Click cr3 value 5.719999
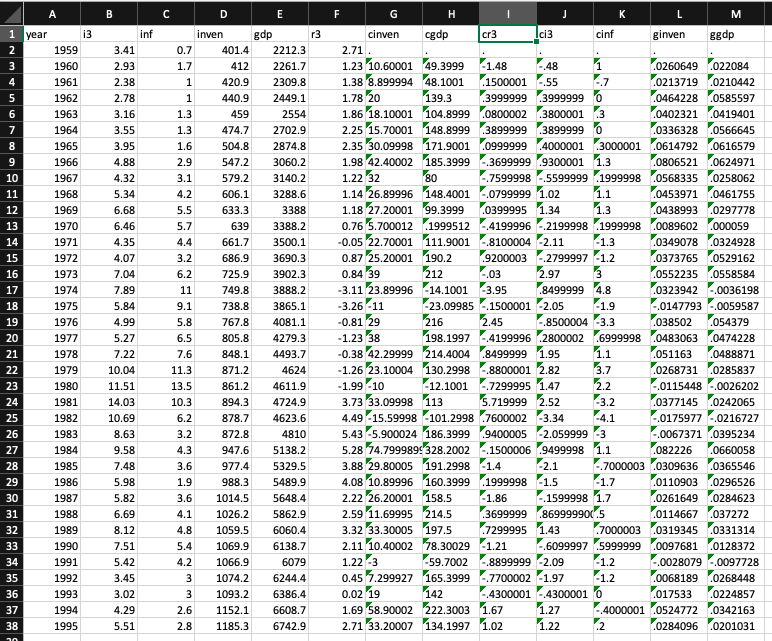772x641 pixels. pyautogui.click(x=508, y=402)
